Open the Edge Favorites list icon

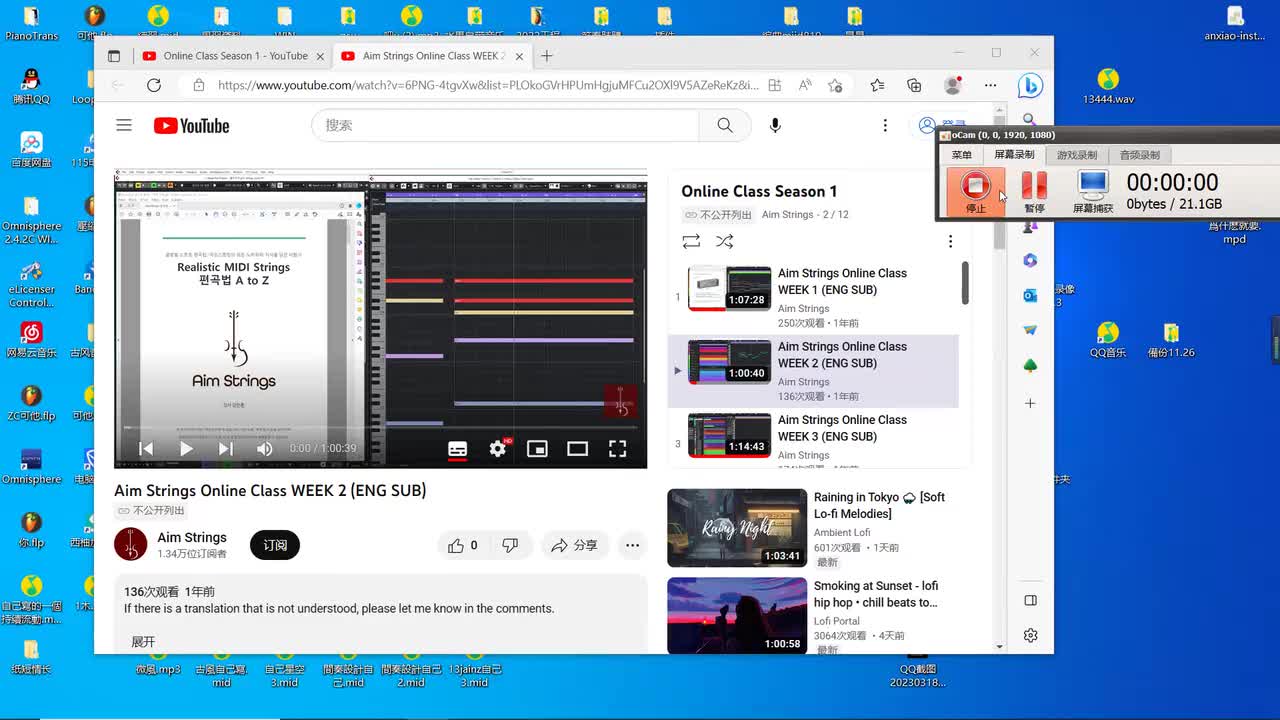point(877,85)
